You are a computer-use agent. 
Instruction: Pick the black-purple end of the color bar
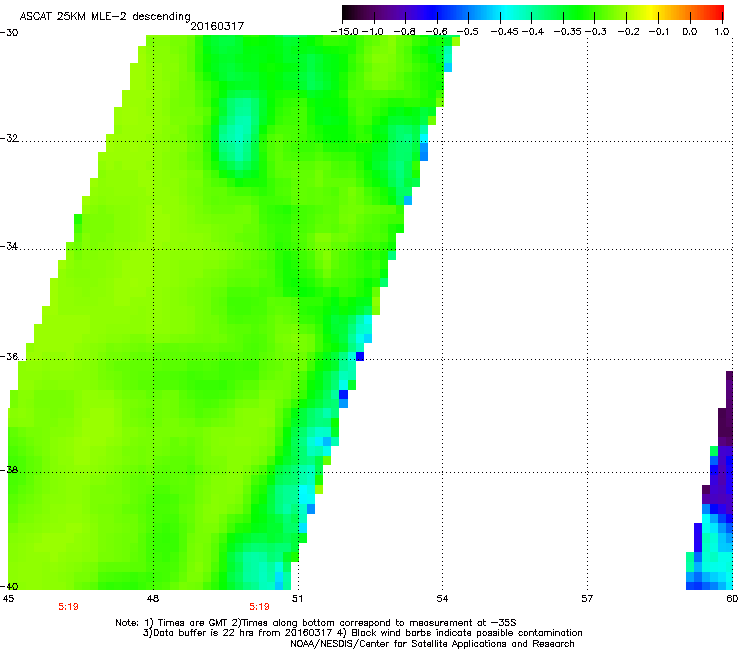[x=352, y=12]
